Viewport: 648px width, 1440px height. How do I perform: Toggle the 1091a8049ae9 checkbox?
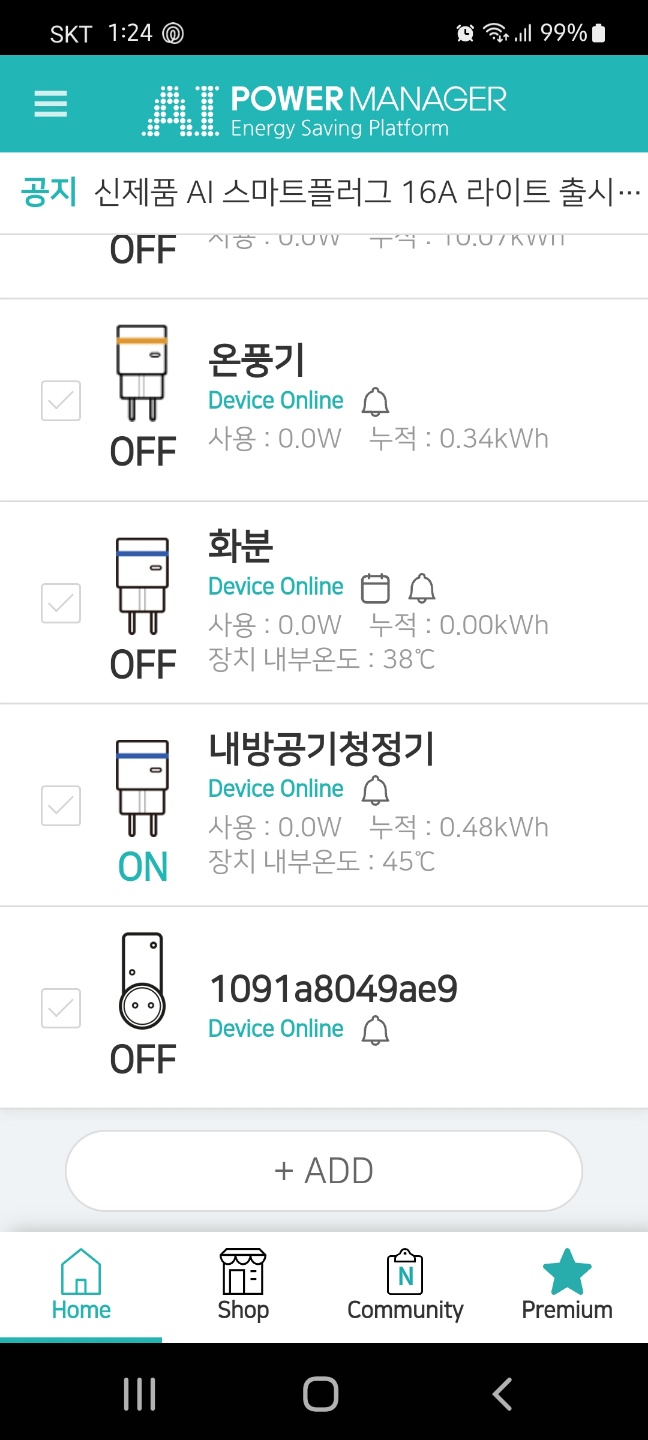point(61,1008)
